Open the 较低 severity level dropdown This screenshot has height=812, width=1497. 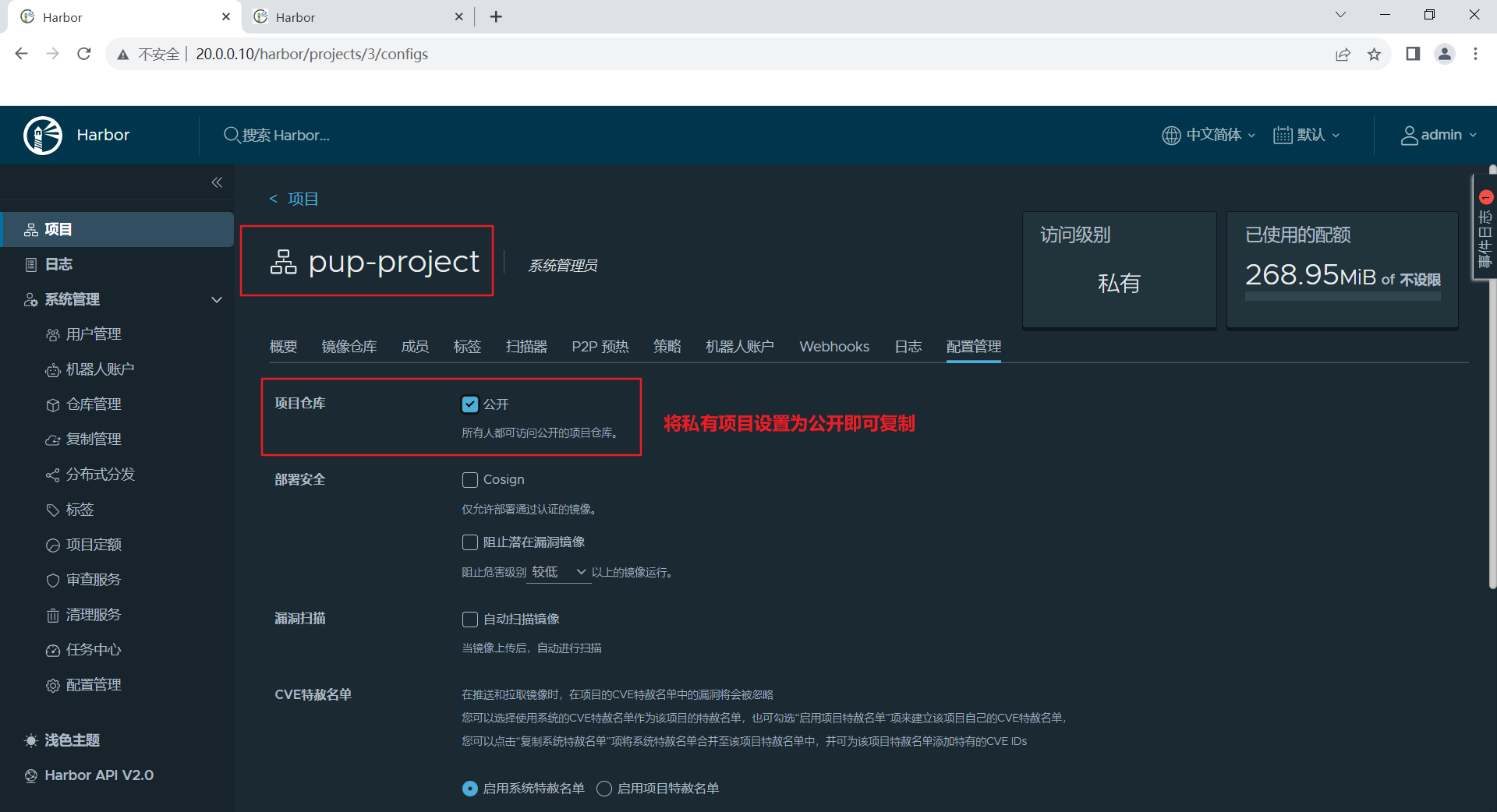click(559, 572)
